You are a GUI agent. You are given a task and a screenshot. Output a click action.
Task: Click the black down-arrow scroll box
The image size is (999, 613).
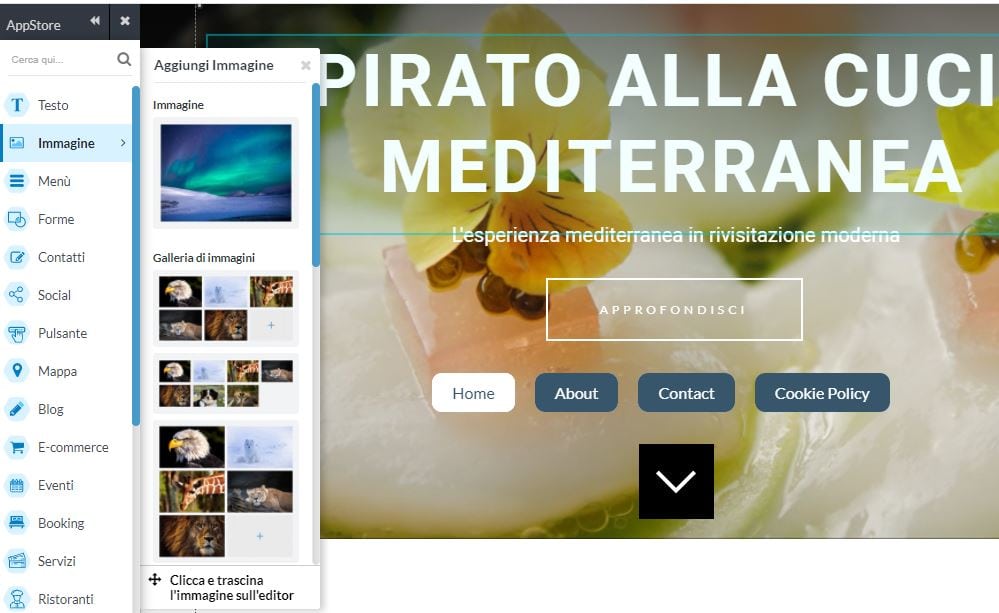676,481
